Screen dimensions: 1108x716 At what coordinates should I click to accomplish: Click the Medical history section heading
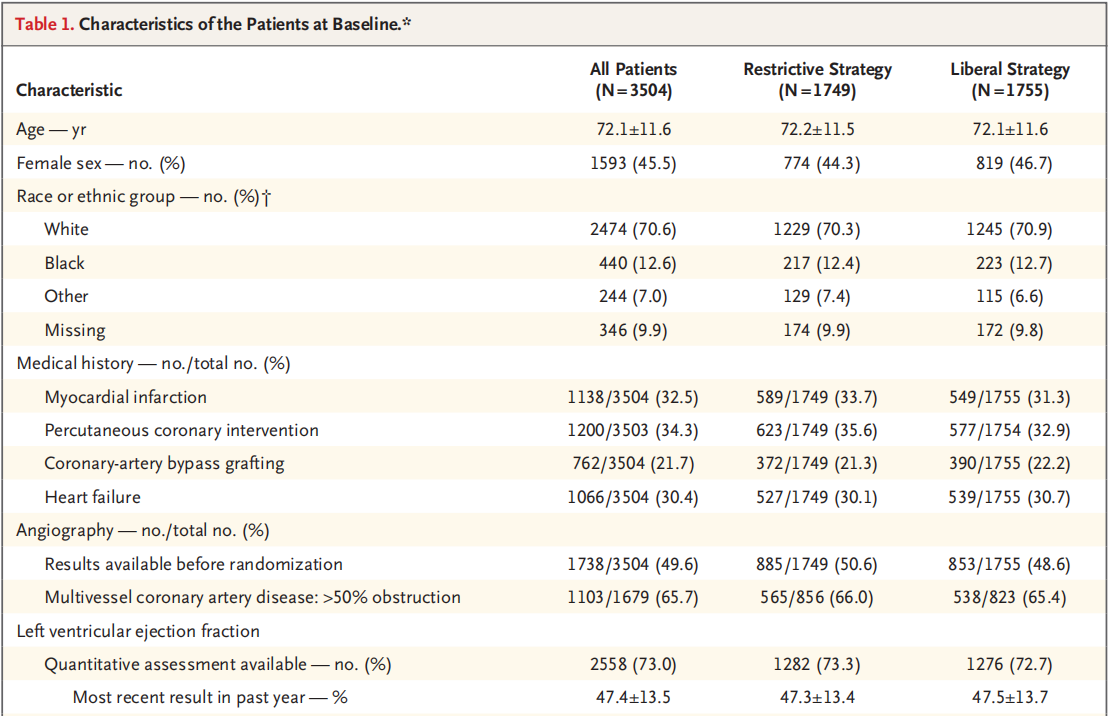(x=153, y=363)
